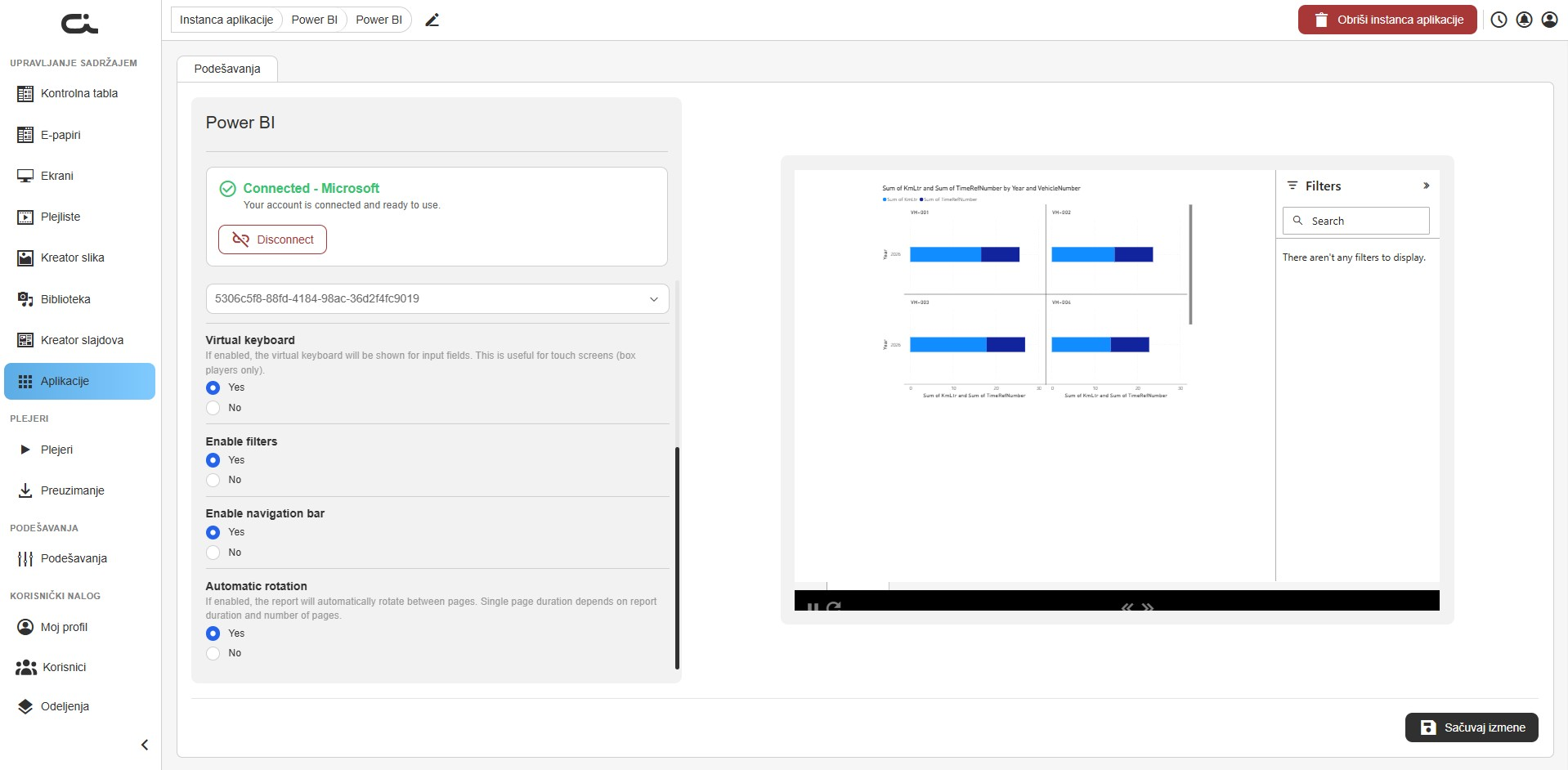The image size is (1568, 770).
Task: Open Kontrolna tabla from the sidebar
Action: [79, 94]
